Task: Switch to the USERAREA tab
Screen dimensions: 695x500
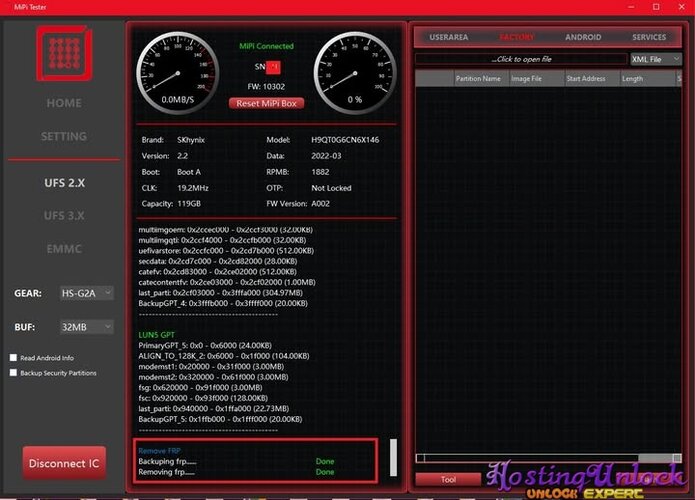Action: click(x=449, y=37)
